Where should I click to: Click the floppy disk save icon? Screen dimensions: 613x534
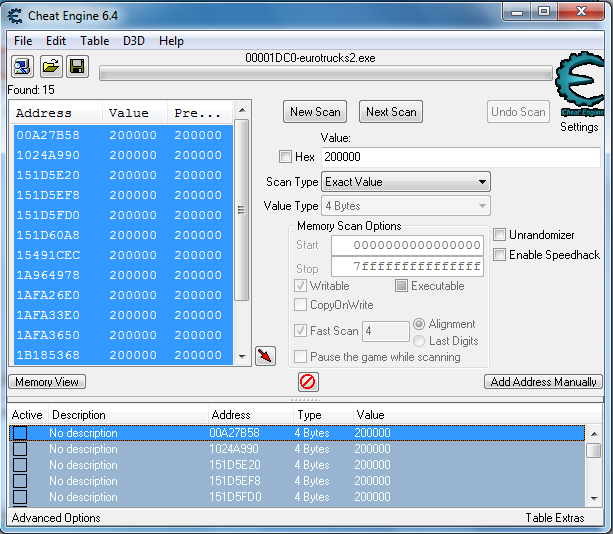[77, 67]
